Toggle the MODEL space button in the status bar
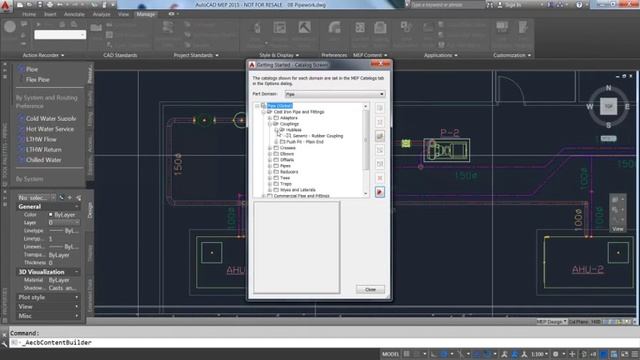Viewport: 640px width, 360px height. pyautogui.click(x=390, y=354)
